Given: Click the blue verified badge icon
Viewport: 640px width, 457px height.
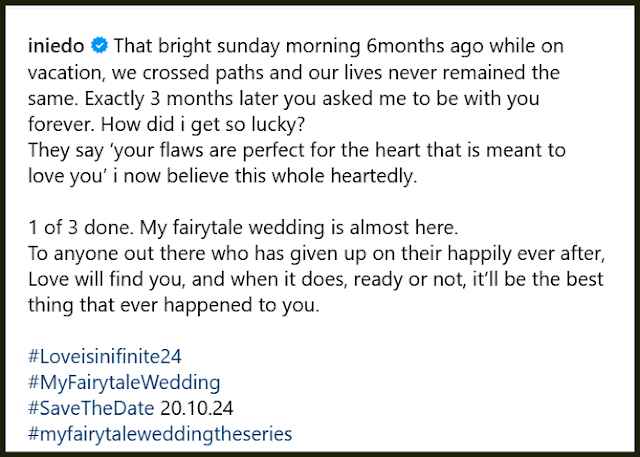Looking at the screenshot, I should [x=99, y=45].
